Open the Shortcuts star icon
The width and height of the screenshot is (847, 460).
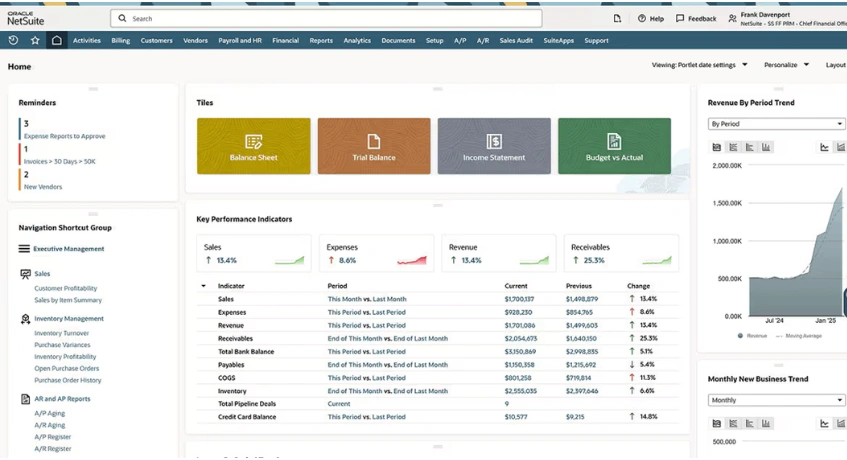[x=35, y=40]
